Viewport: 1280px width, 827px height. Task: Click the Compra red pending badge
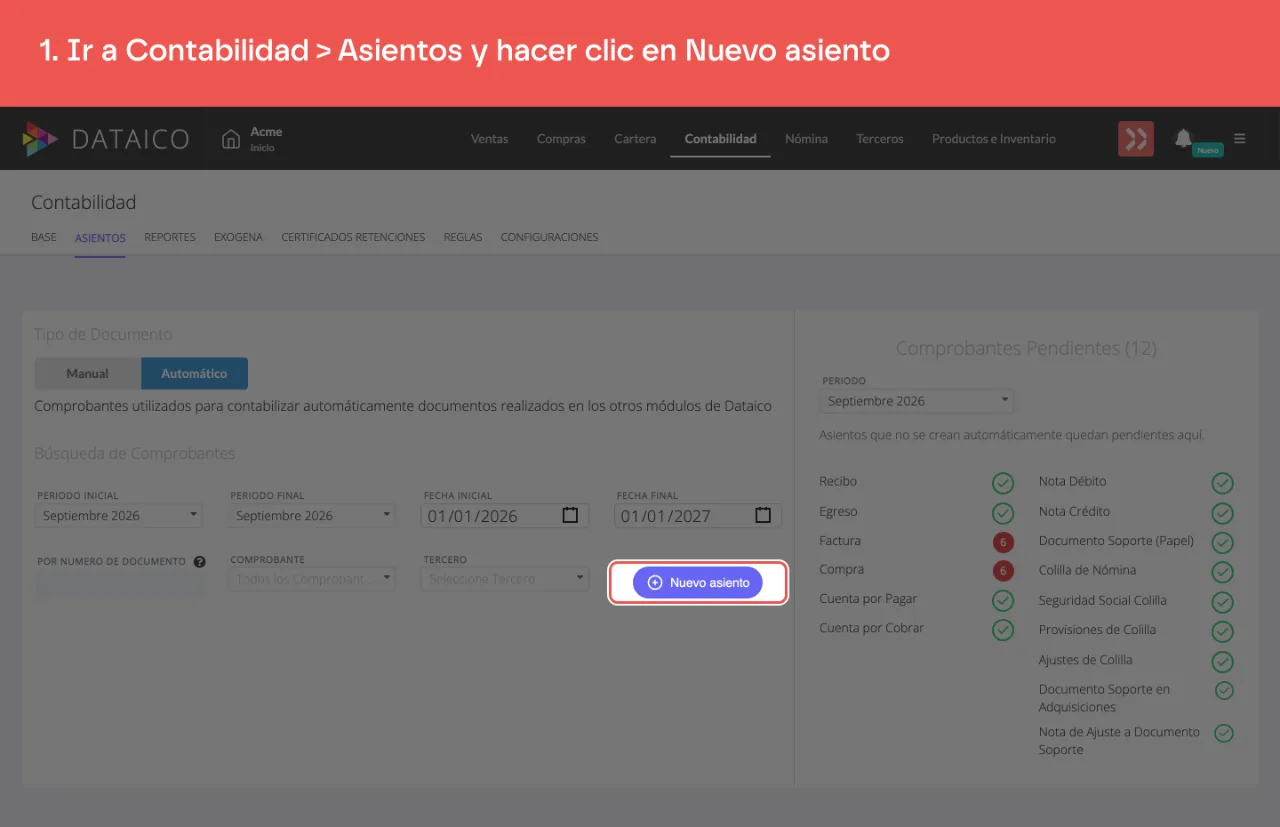click(x=1003, y=572)
